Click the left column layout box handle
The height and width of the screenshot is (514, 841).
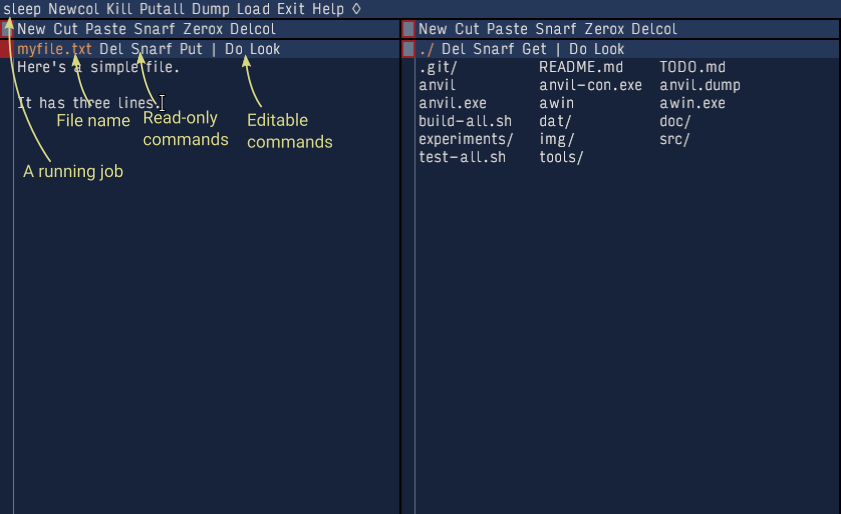coord(6,29)
